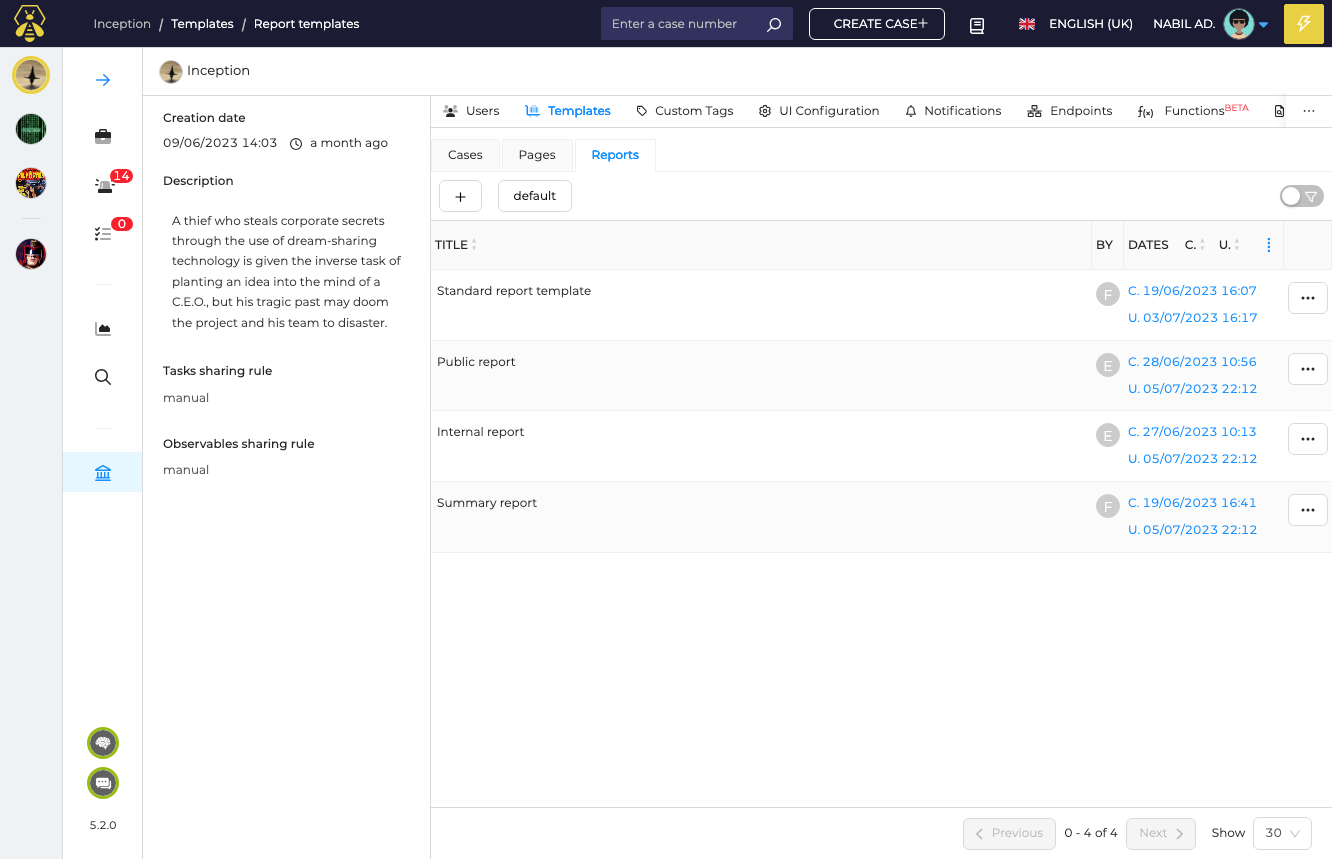Open tasks list icon with 0 badge

pyautogui.click(x=103, y=233)
